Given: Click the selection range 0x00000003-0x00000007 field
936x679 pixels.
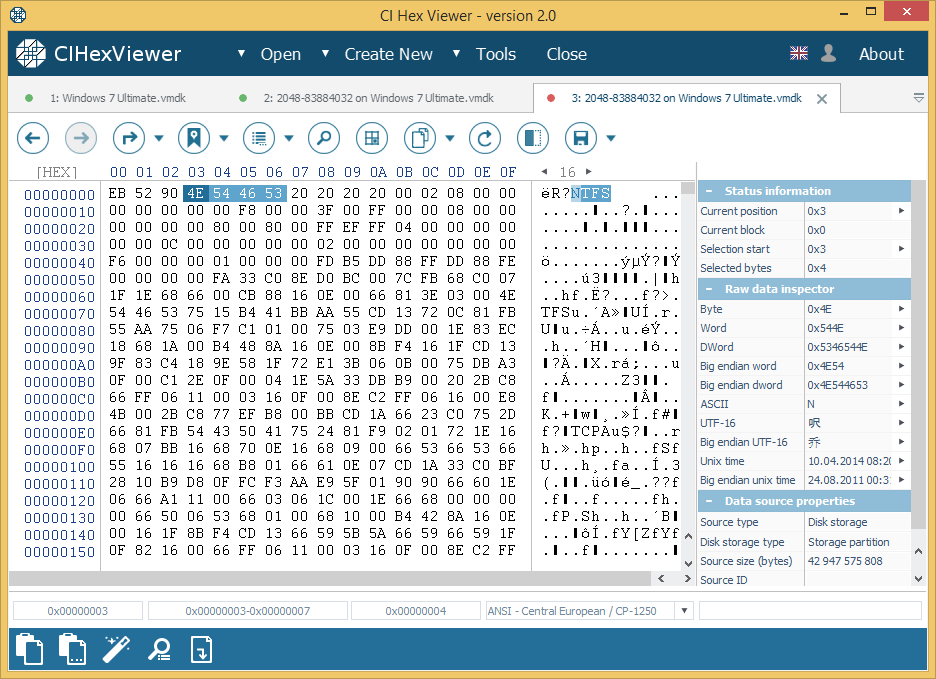Looking at the screenshot, I should point(248,611).
